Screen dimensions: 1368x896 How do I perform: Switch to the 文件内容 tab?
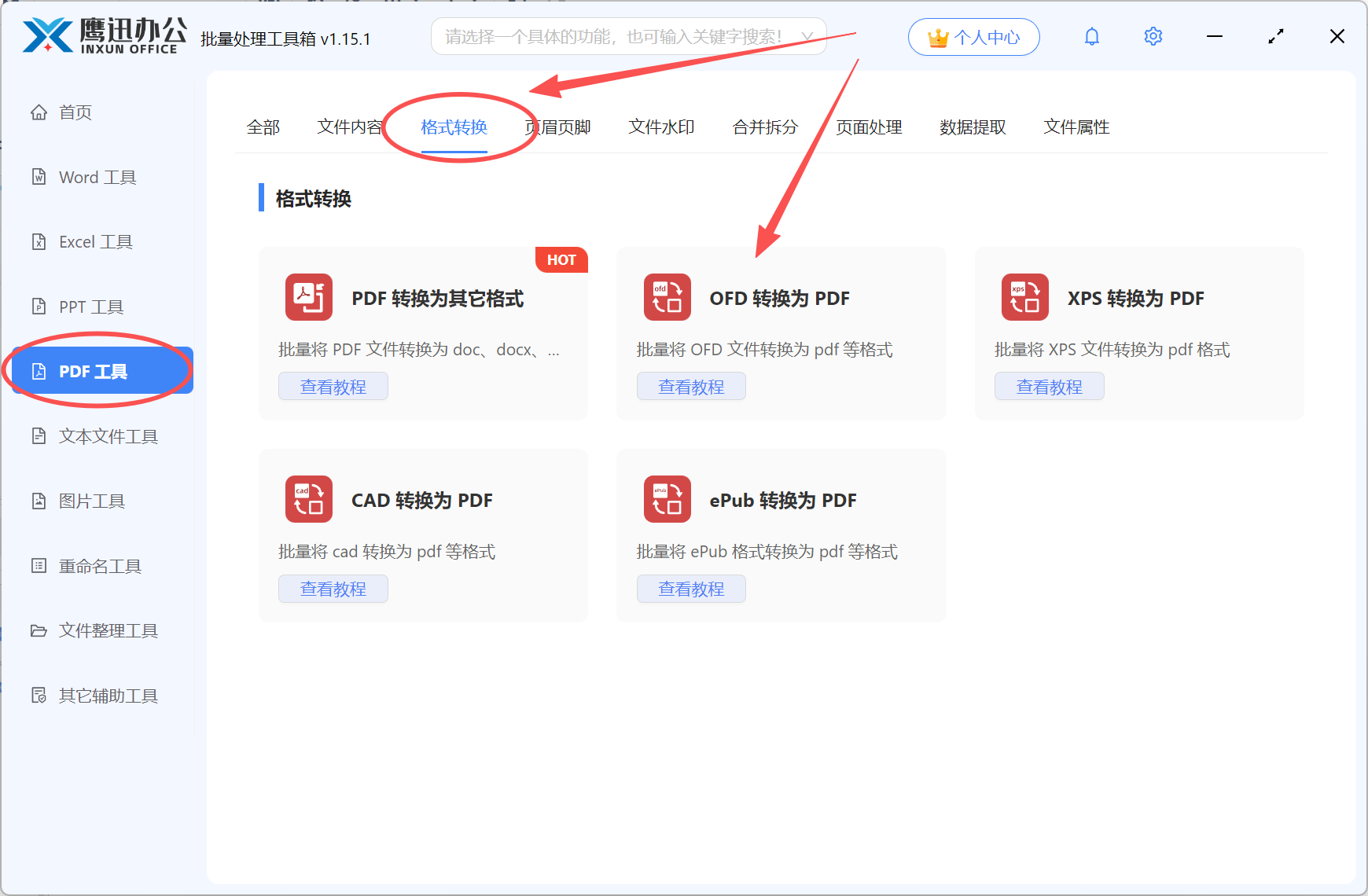[350, 127]
